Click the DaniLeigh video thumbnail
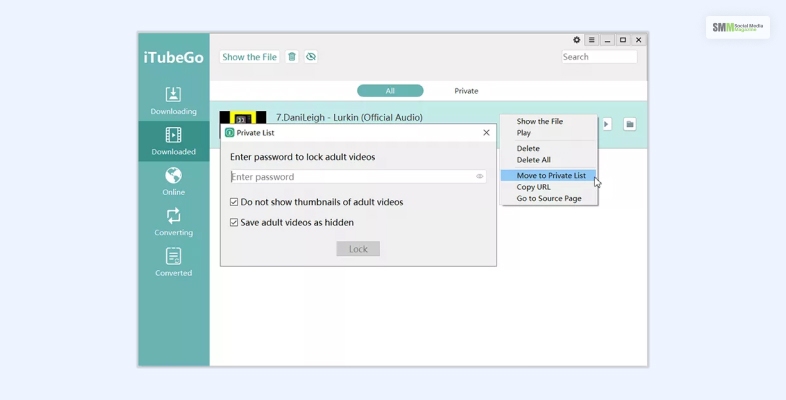Viewport: 786px width, 400px height. pyautogui.click(x=243, y=118)
